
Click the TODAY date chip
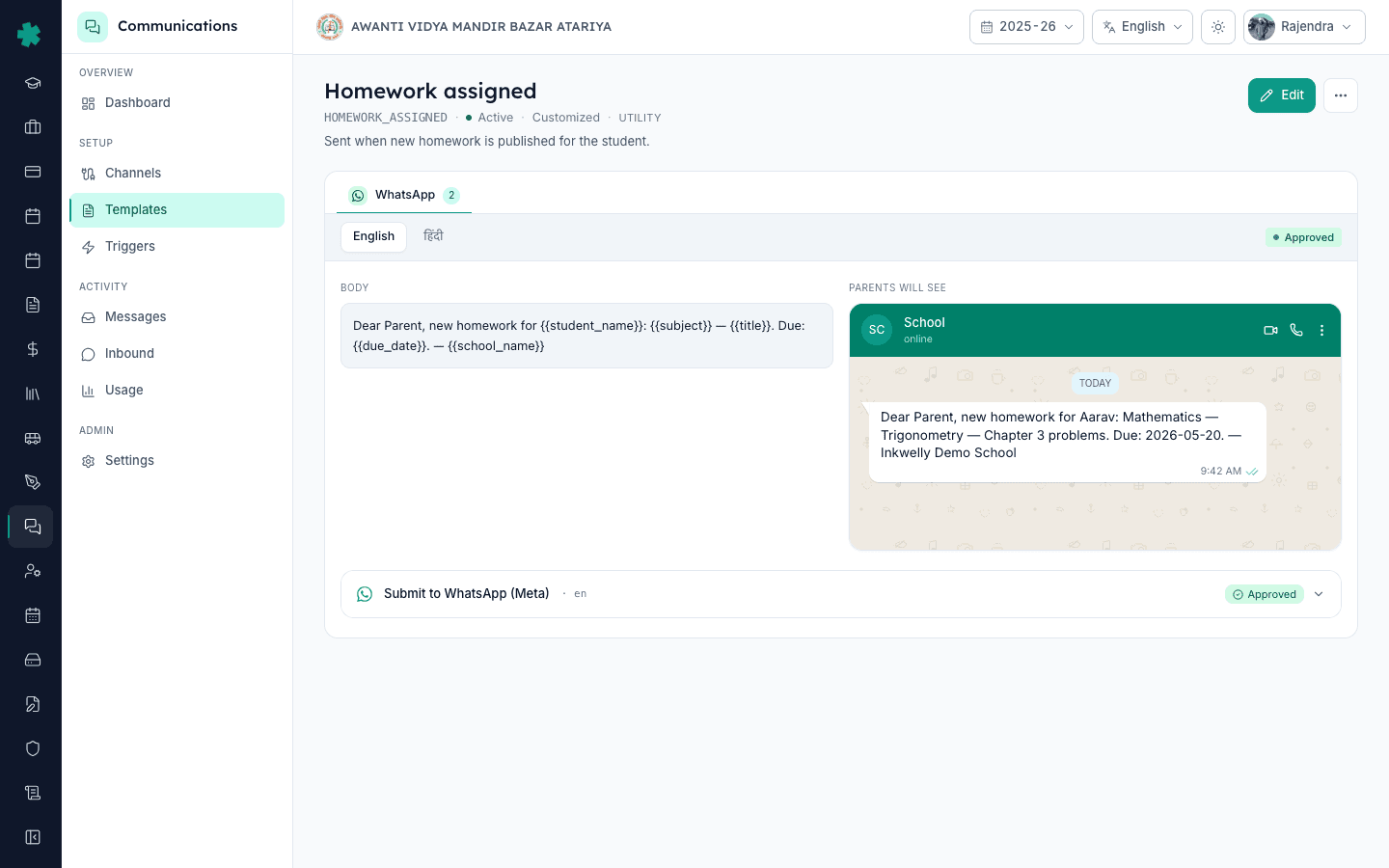point(1095,383)
